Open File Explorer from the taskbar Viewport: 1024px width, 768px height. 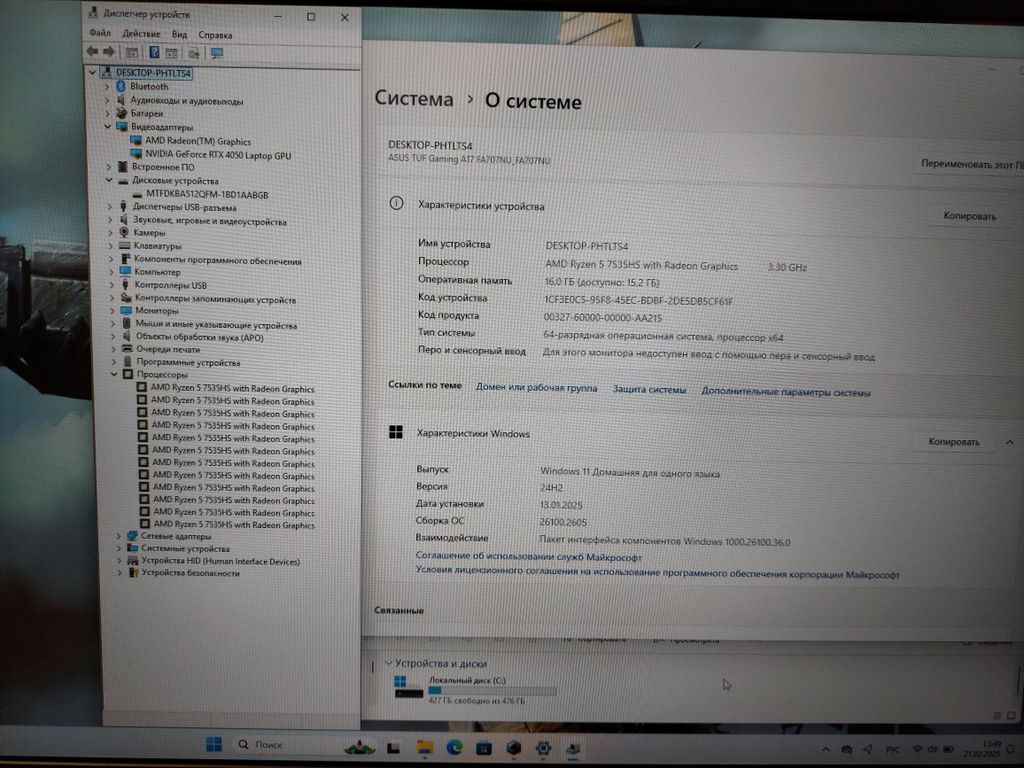click(424, 747)
